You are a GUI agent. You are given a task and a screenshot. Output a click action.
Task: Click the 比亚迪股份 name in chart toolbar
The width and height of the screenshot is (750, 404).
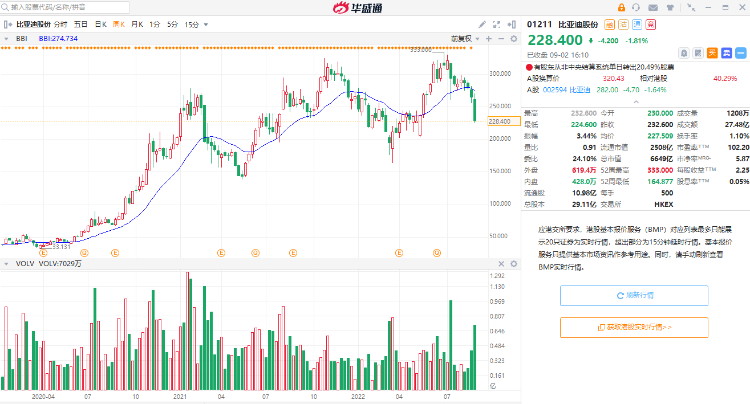pos(33,24)
